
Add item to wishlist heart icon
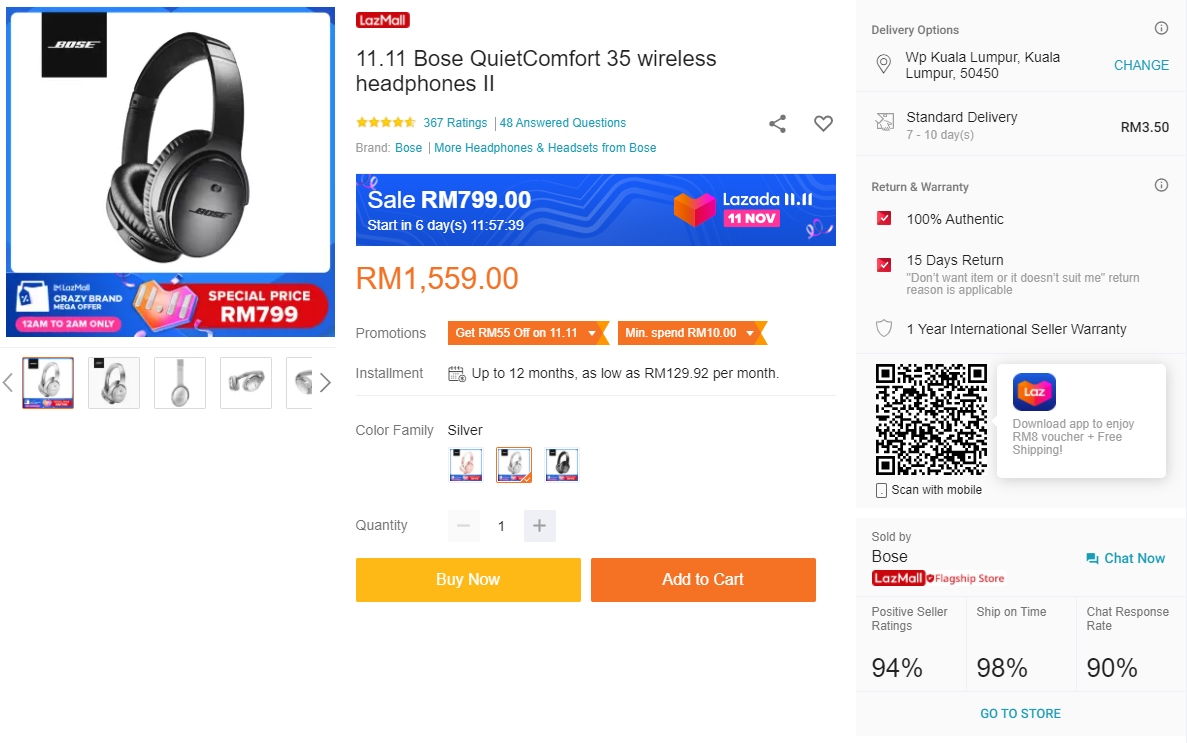pos(823,124)
